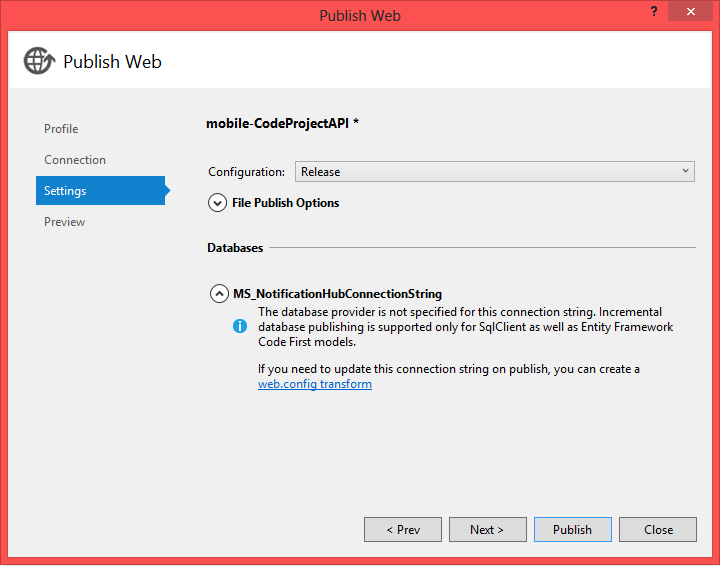Click the Next > button

[488, 529]
